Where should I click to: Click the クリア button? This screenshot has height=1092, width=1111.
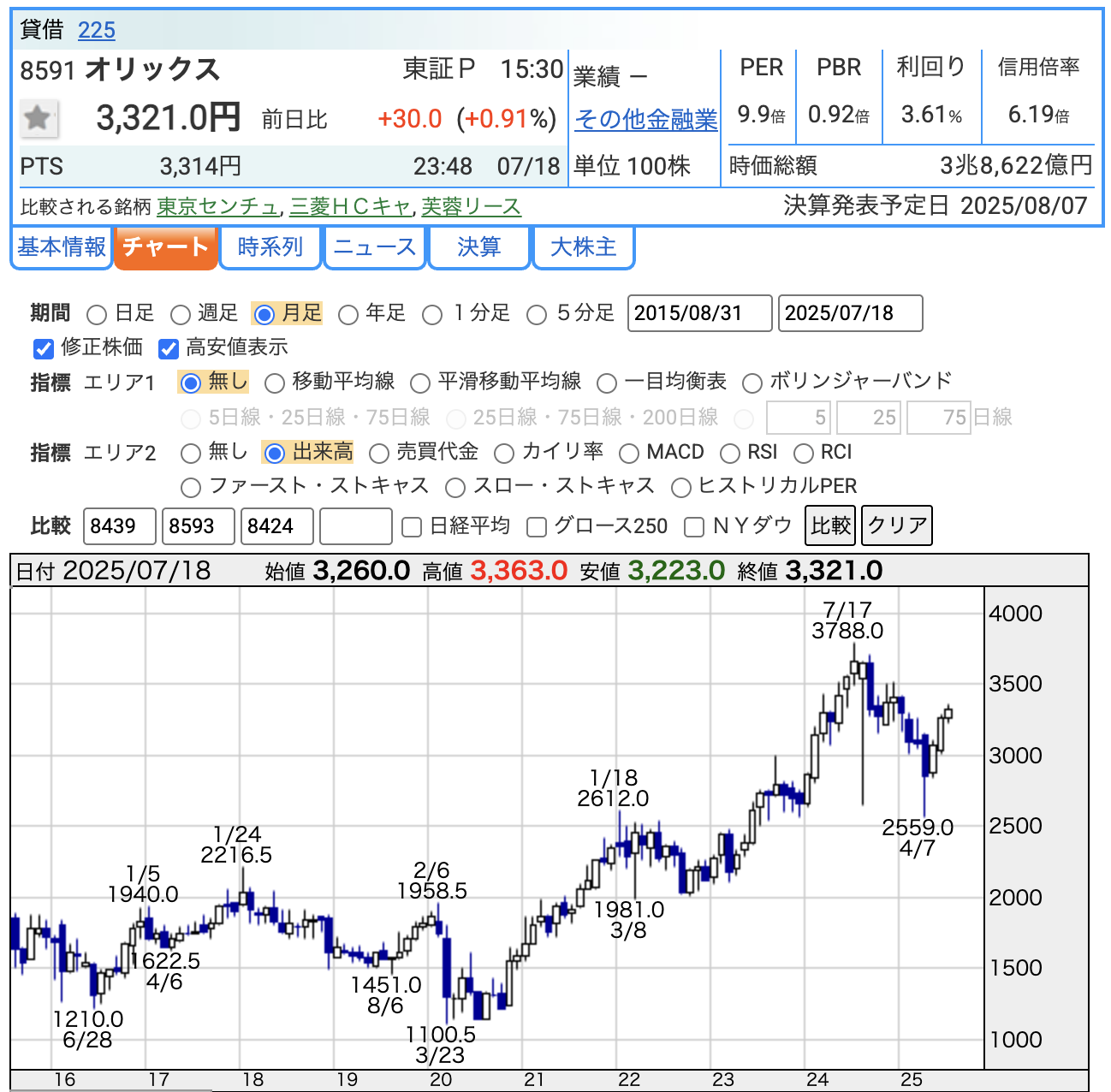(897, 525)
